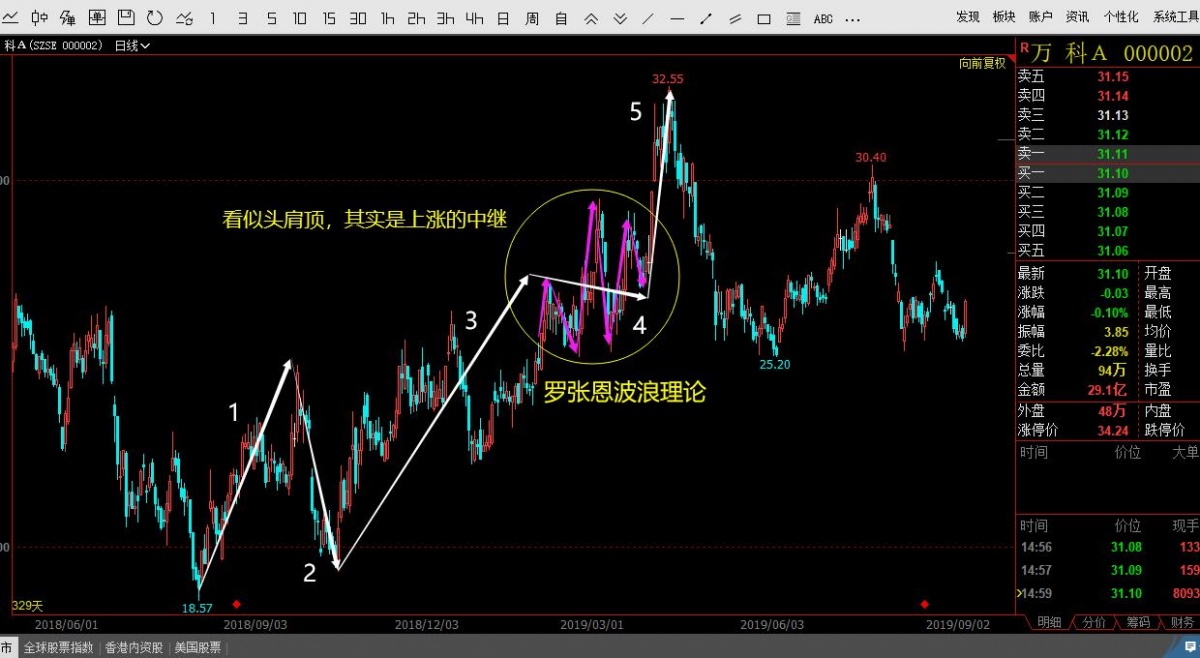Screen dimensions: 1200x658
Task: Select the 4h period
Action: [474, 18]
